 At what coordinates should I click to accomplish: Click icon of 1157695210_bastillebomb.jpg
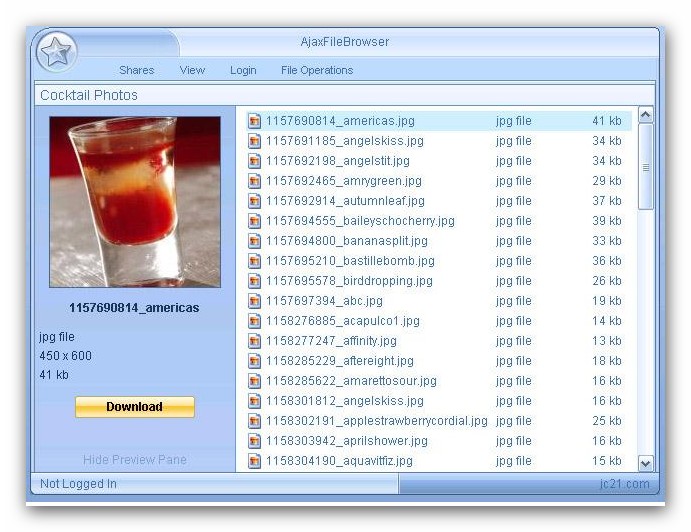[254, 261]
